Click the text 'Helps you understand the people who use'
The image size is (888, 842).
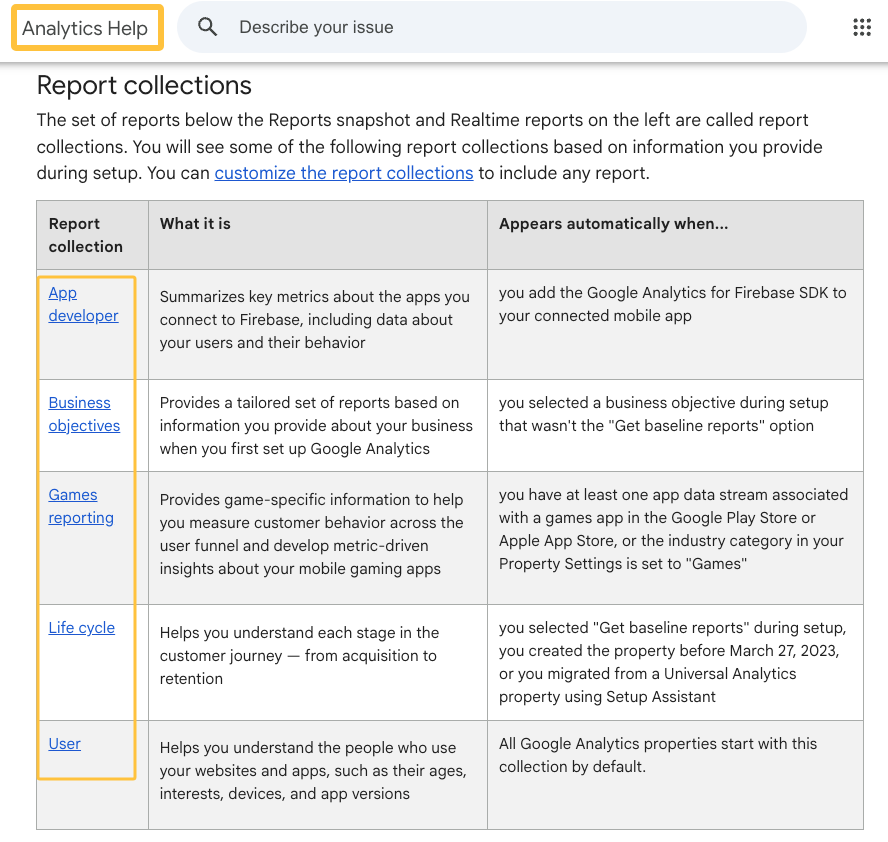click(x=308, y=747)
